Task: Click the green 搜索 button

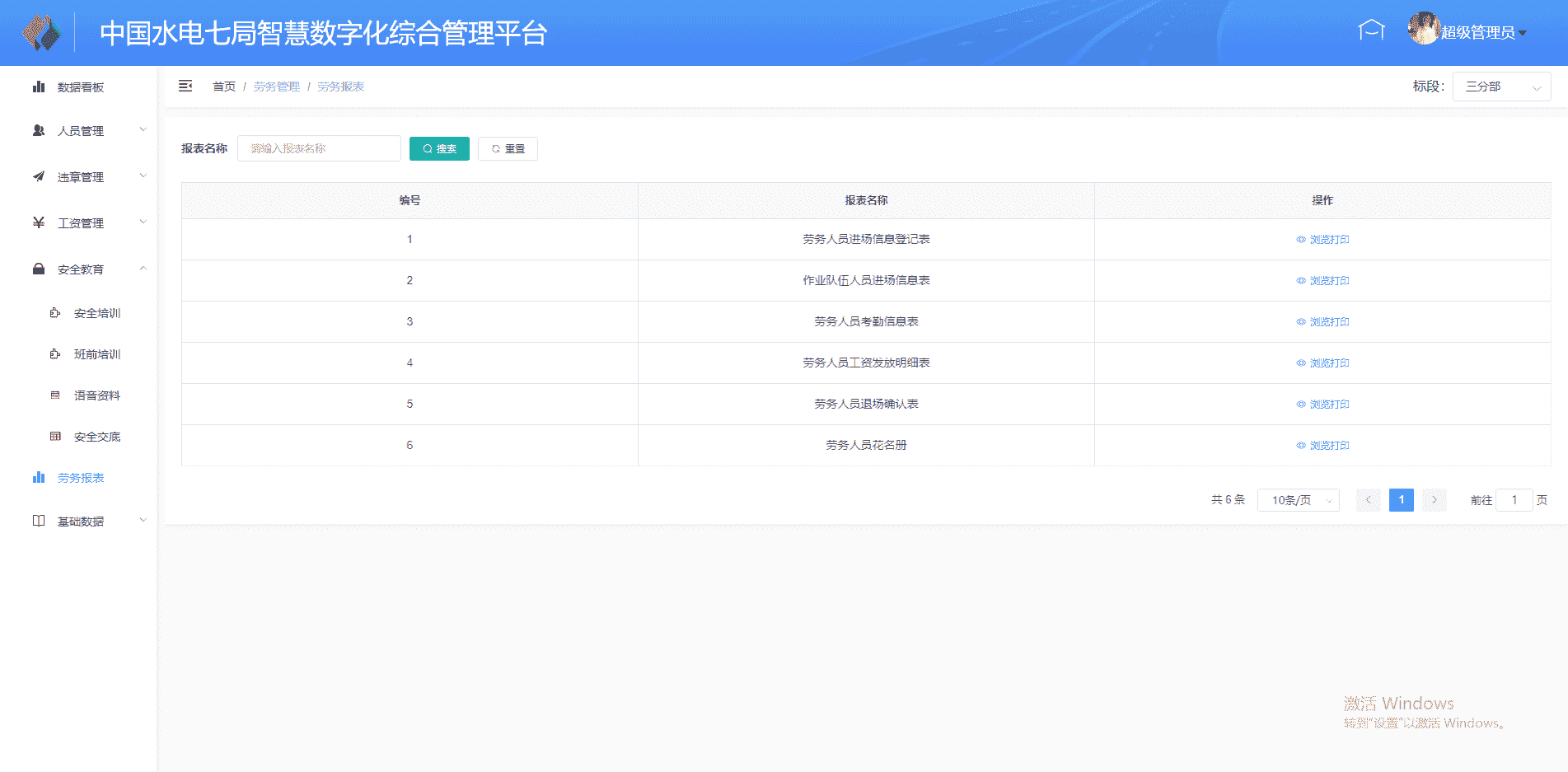Action: point(439,149)
